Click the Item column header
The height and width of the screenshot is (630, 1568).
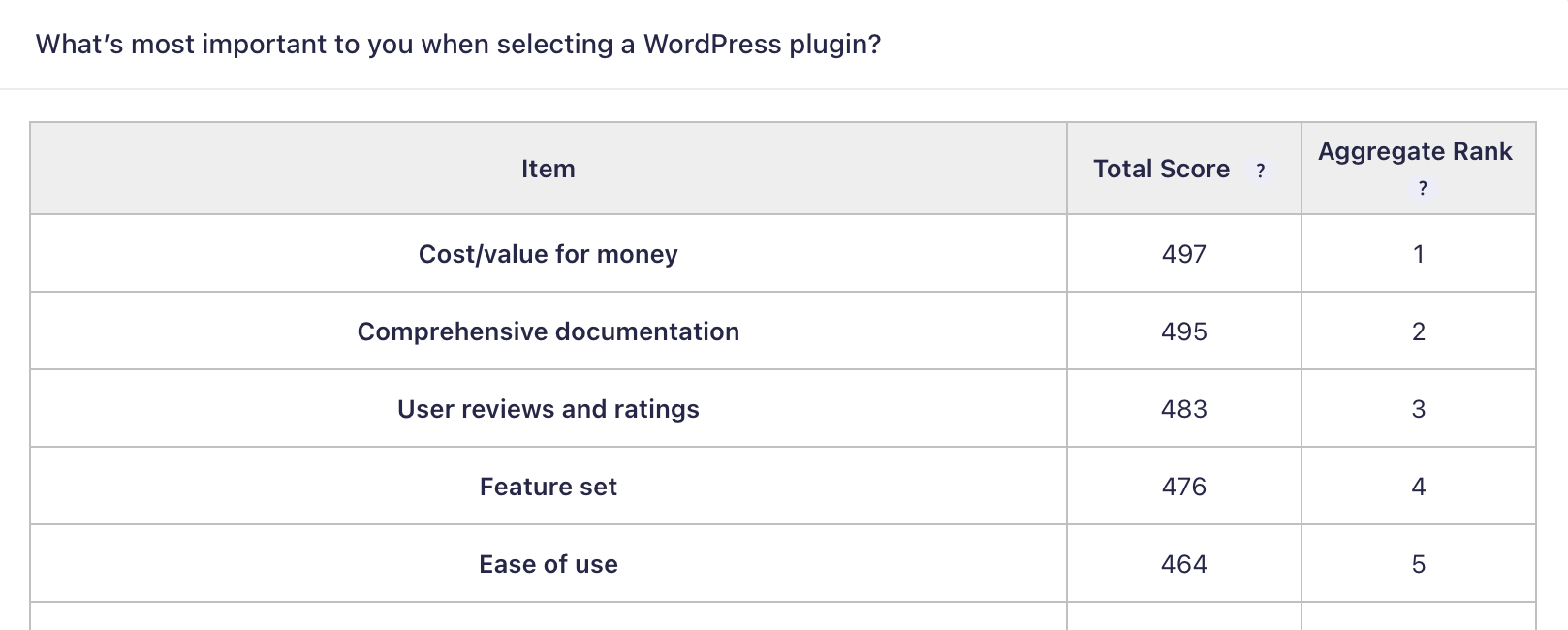[x=549, y=169]
